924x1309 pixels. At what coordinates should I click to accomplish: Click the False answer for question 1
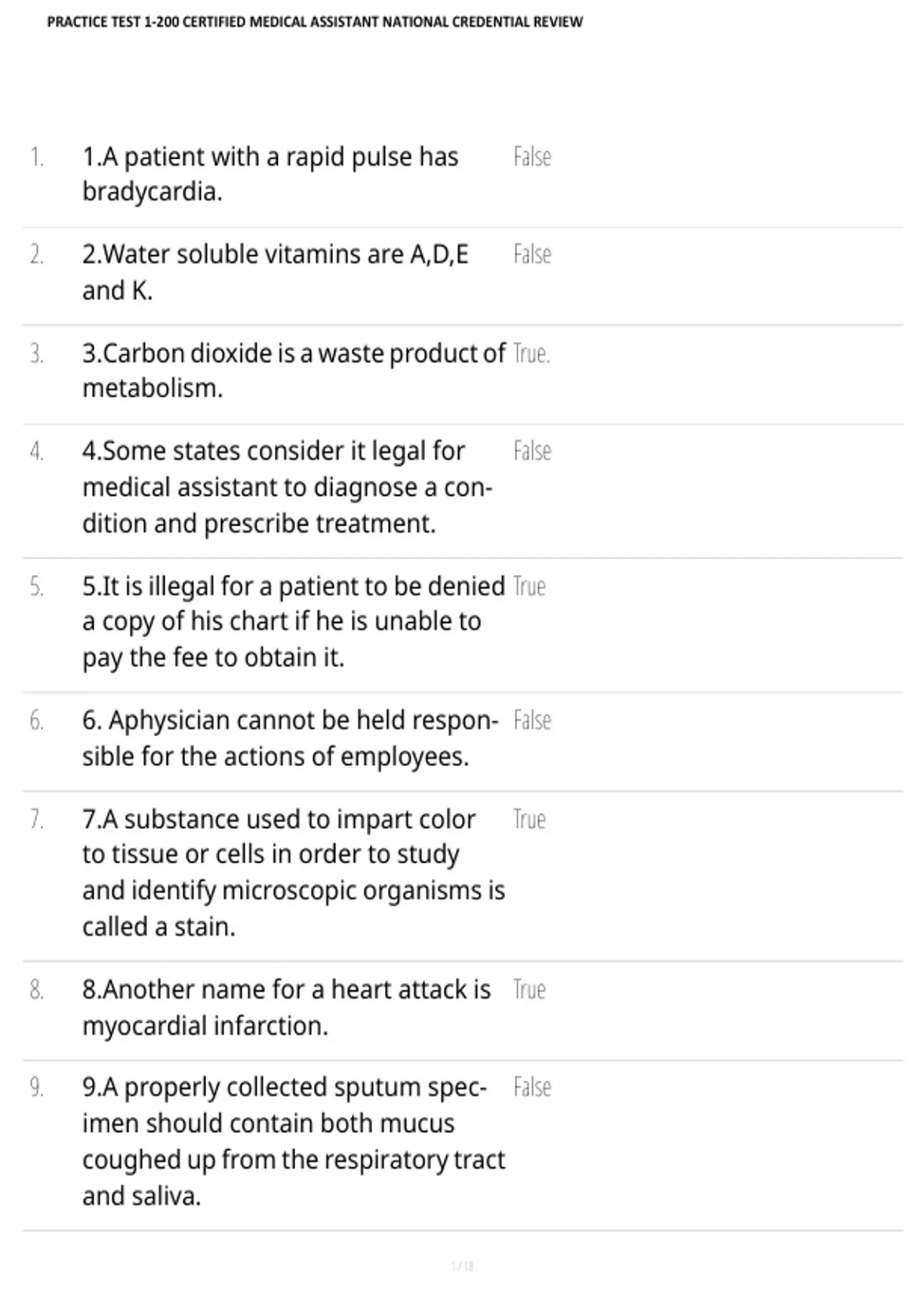tap(532, 157)
